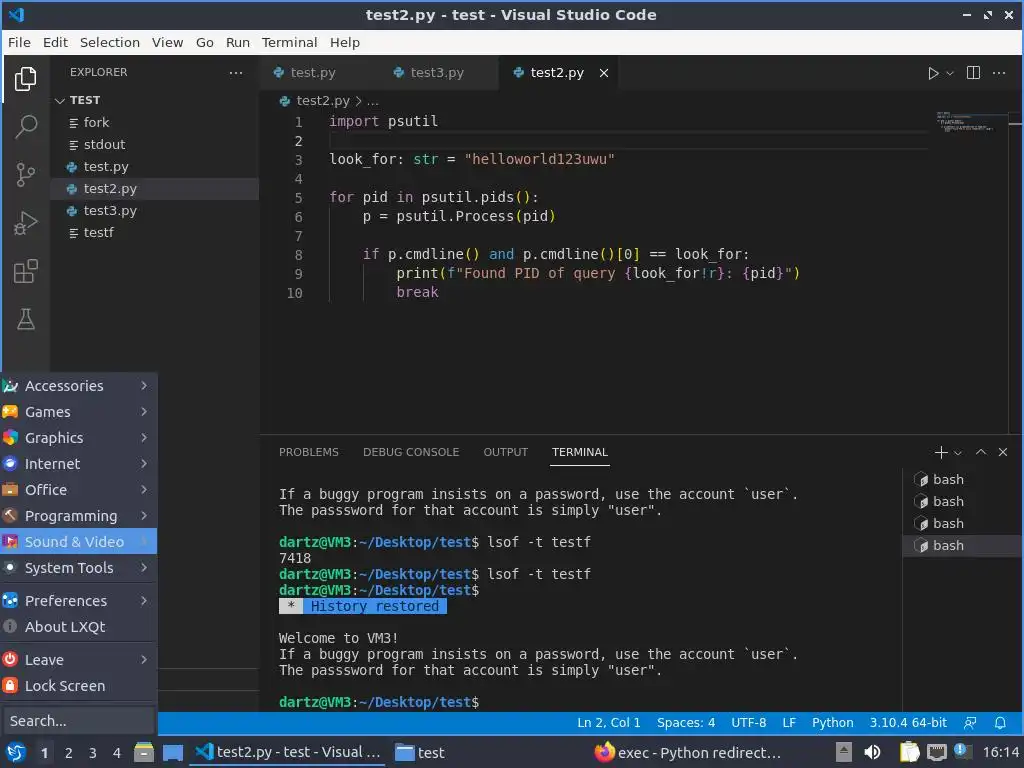The height and width of the screenshot is (768, 1024).
Task: Select test2.py in the Explorer tree
Action: point(155,189)
